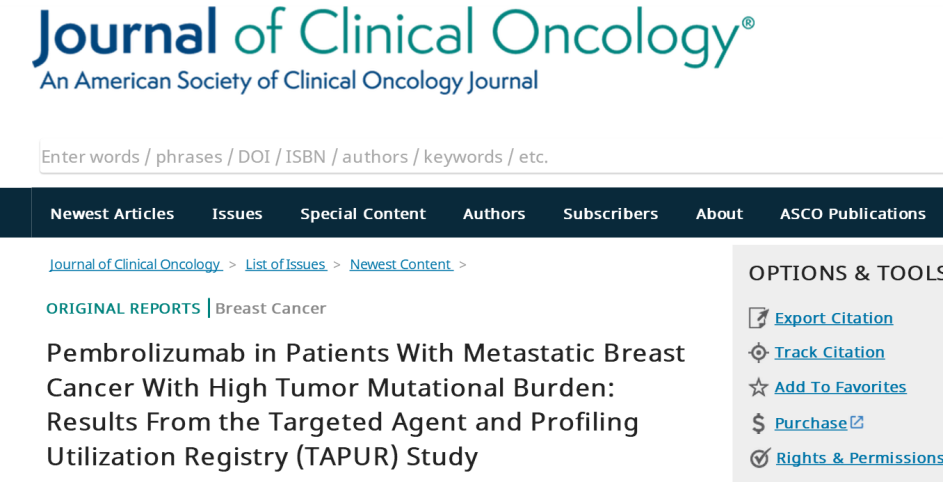
Task: Click the Export Citation icon
Action: [759, 318]
